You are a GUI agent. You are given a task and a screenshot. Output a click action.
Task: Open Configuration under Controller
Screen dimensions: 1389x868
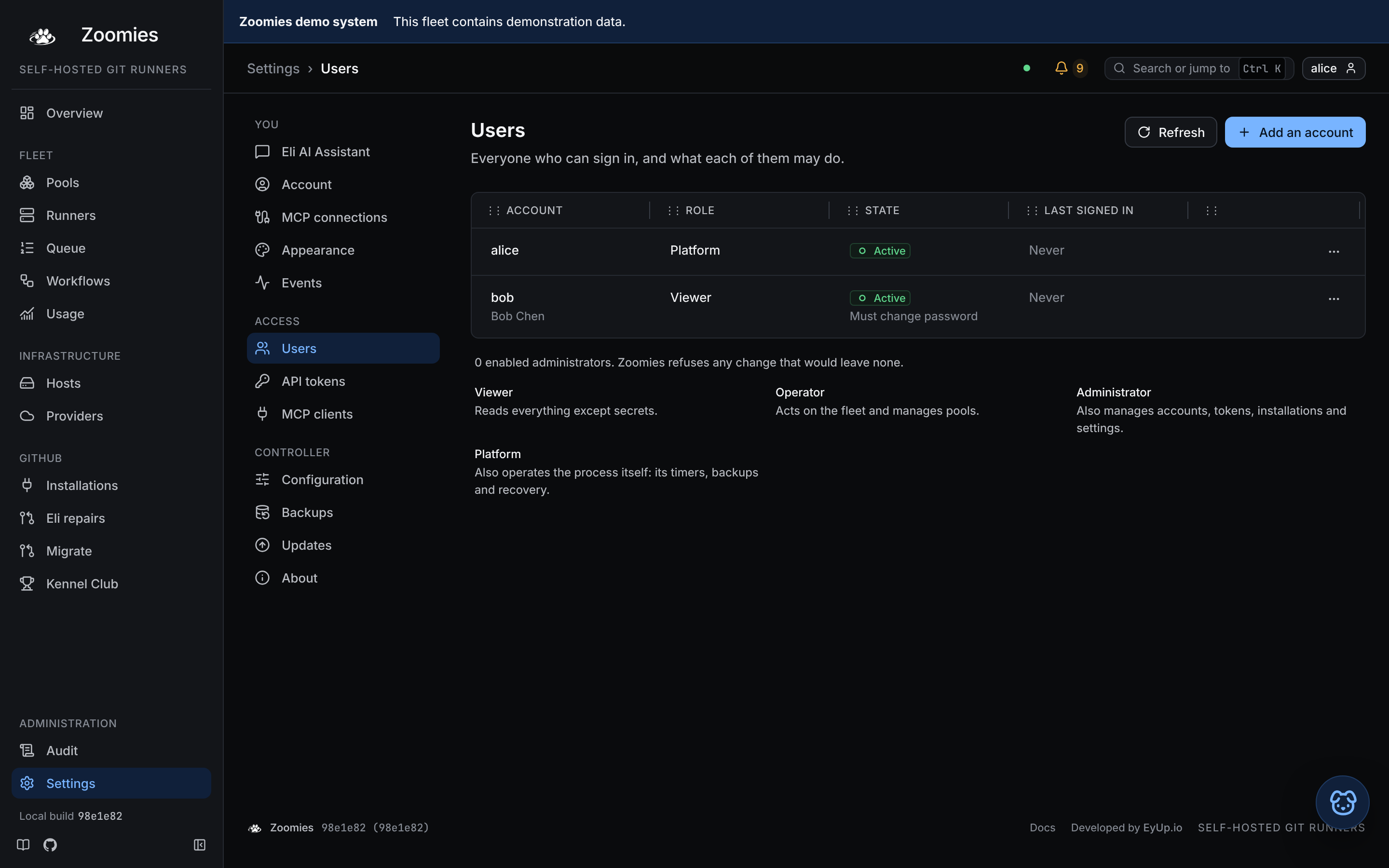343,479
